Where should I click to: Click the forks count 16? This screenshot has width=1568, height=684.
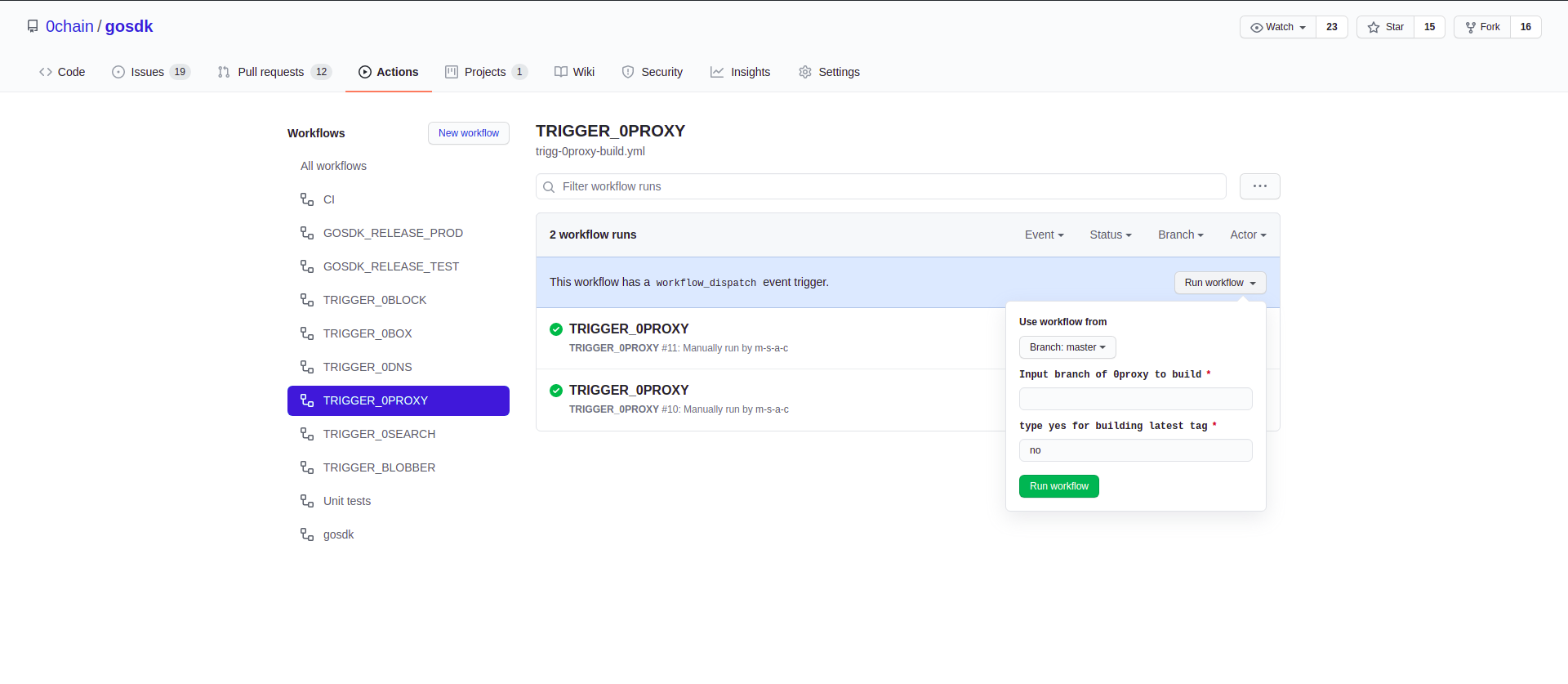click(x=1526, y=27)
